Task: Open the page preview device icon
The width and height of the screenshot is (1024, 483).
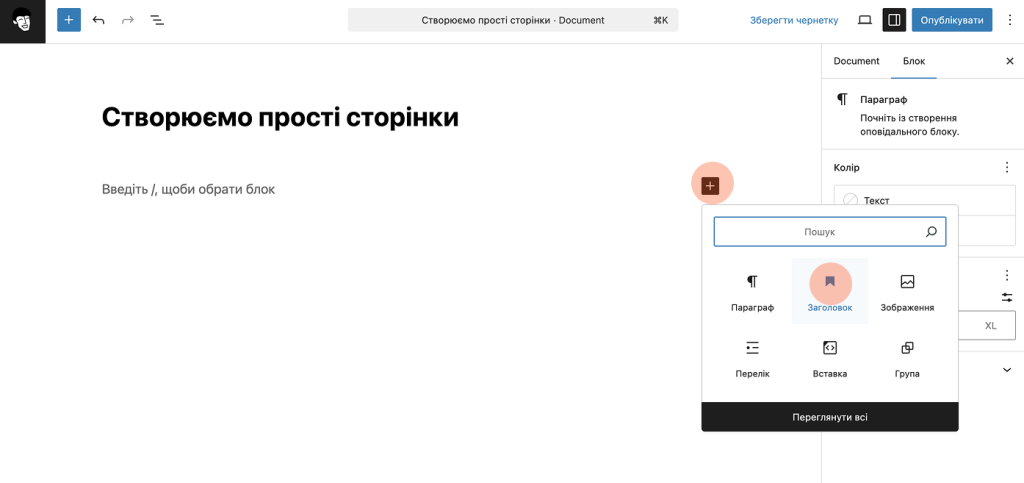Action: point(865,20)
